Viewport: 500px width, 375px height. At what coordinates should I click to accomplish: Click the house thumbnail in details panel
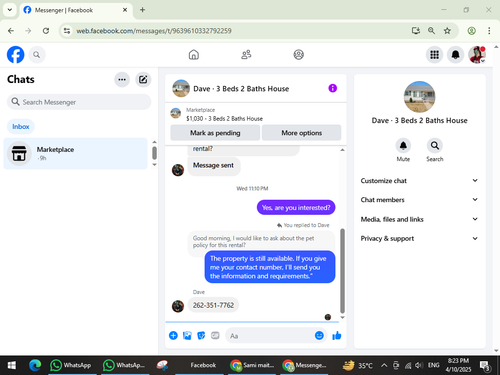tap(419, 97)
